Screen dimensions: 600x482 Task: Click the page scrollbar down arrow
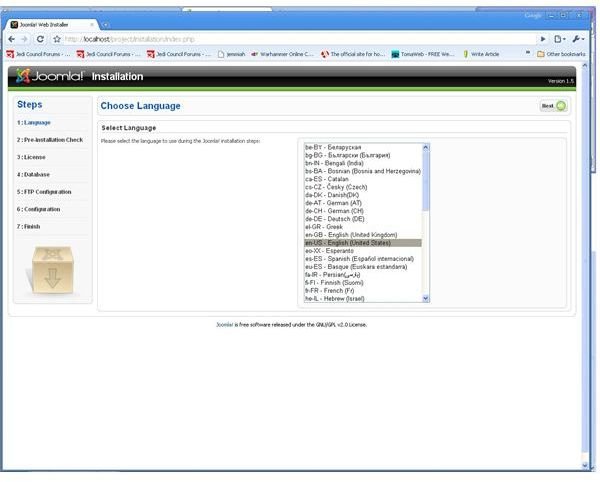pos(585,466)
